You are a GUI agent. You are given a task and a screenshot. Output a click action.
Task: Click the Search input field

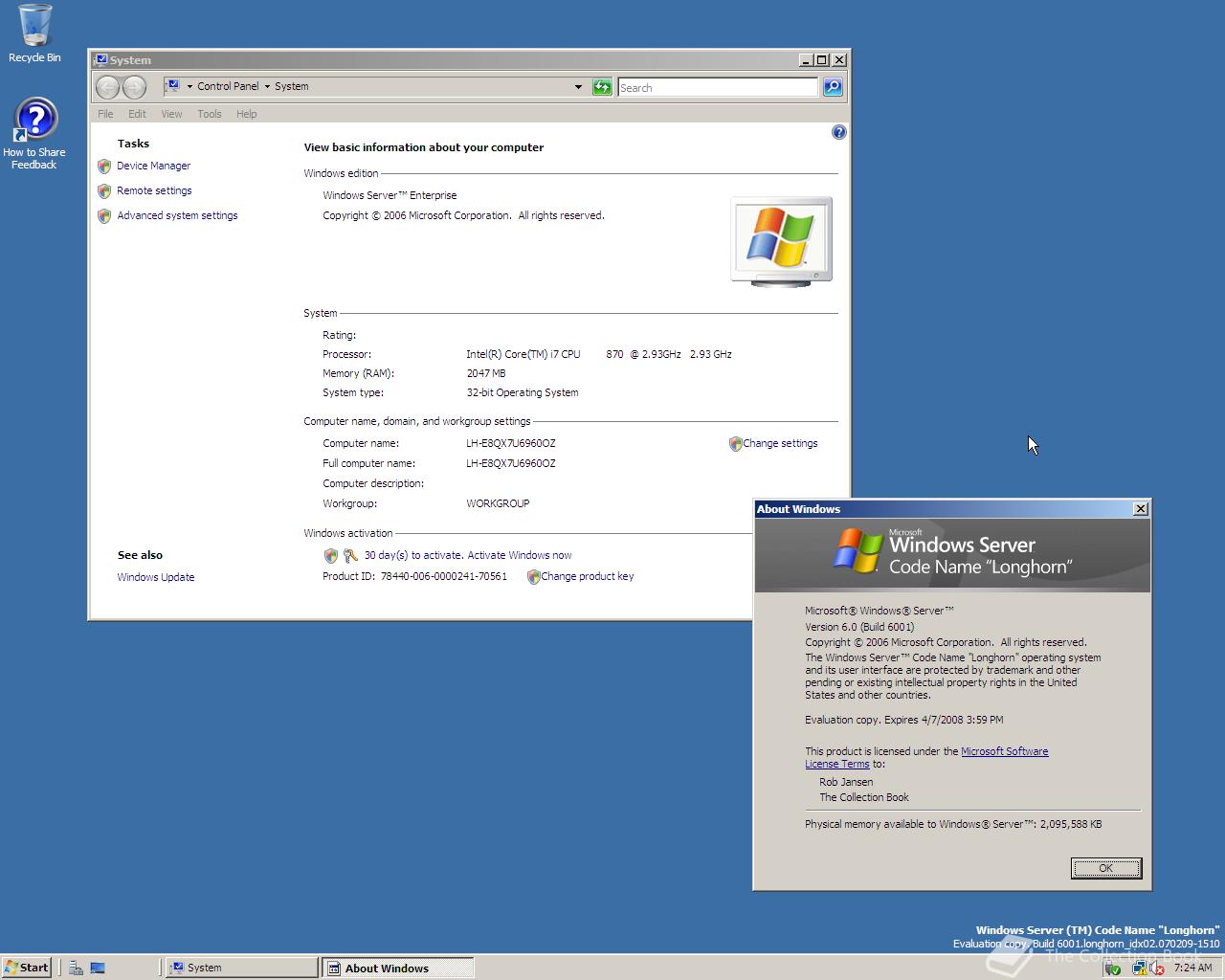pos(718,87)
